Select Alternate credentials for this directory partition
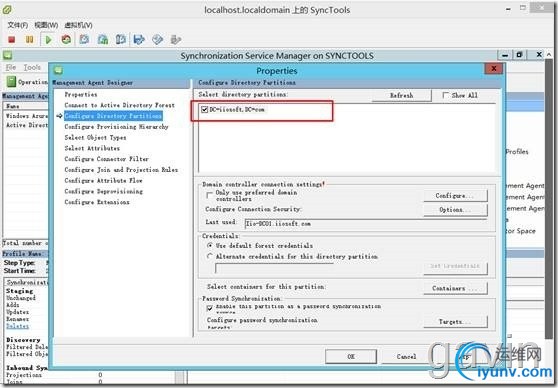 210,256
